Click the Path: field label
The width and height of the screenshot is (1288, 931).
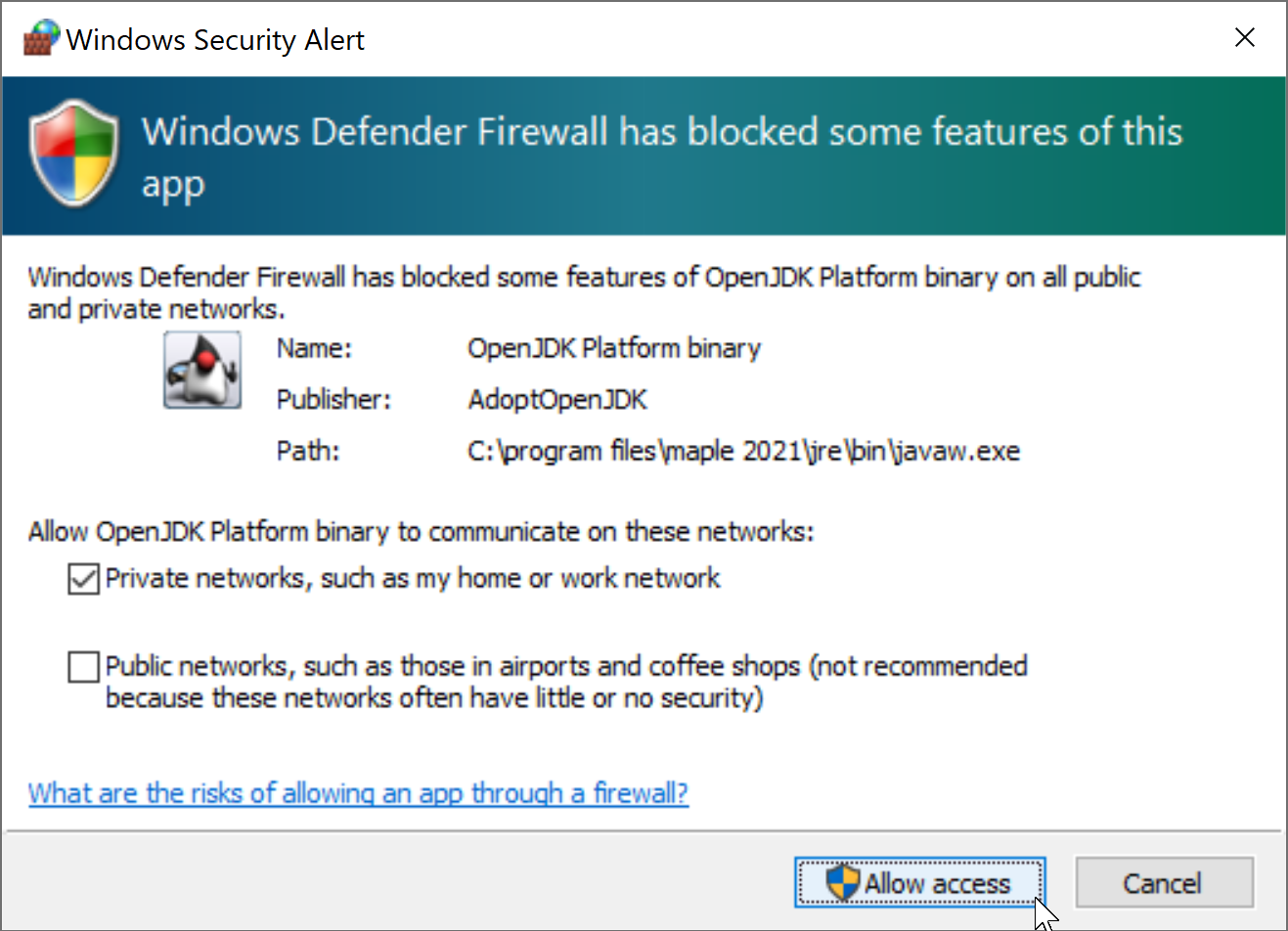[308, 451]
